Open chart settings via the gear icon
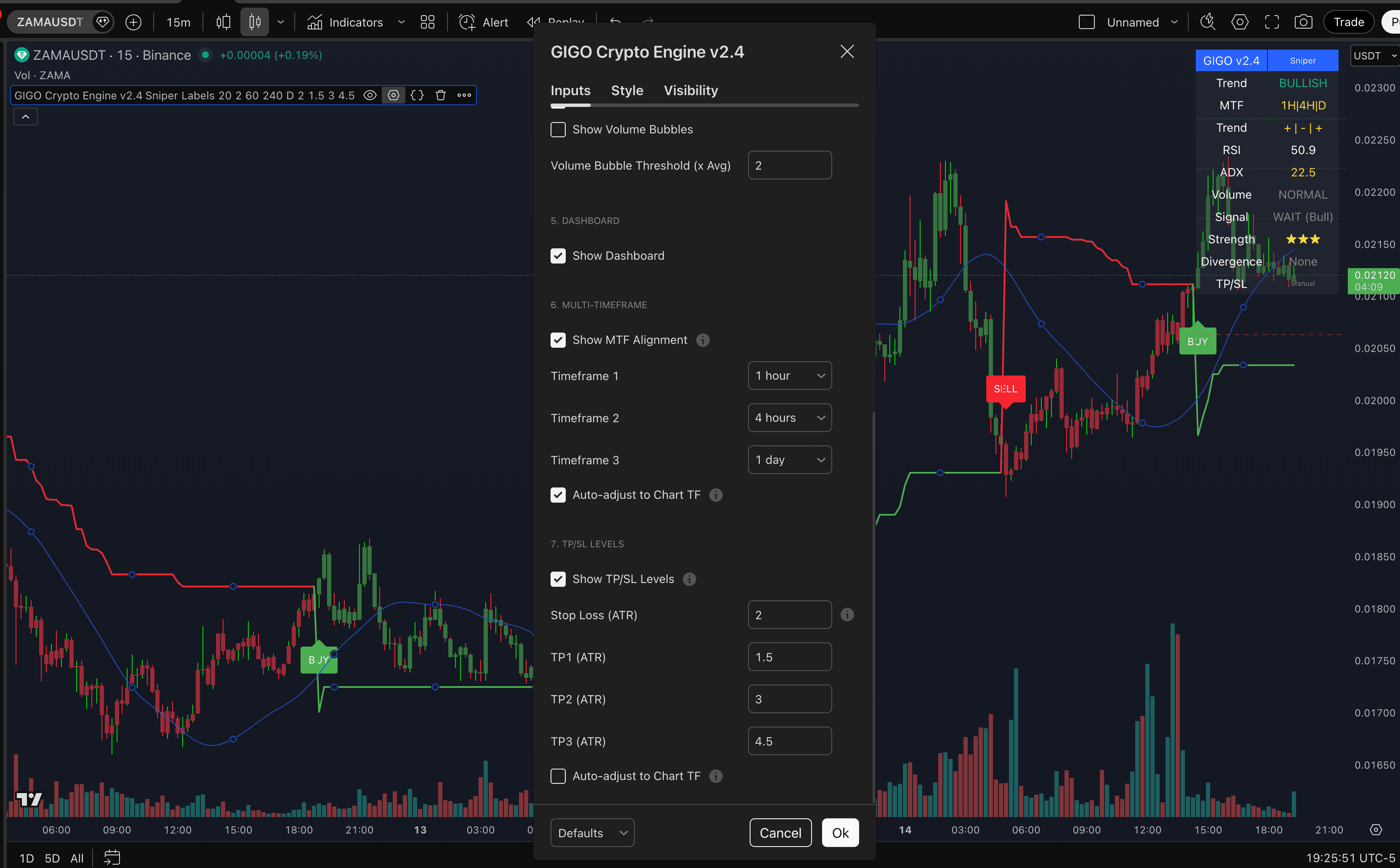The image size is (1400, 868). (x=1239, y=22)
